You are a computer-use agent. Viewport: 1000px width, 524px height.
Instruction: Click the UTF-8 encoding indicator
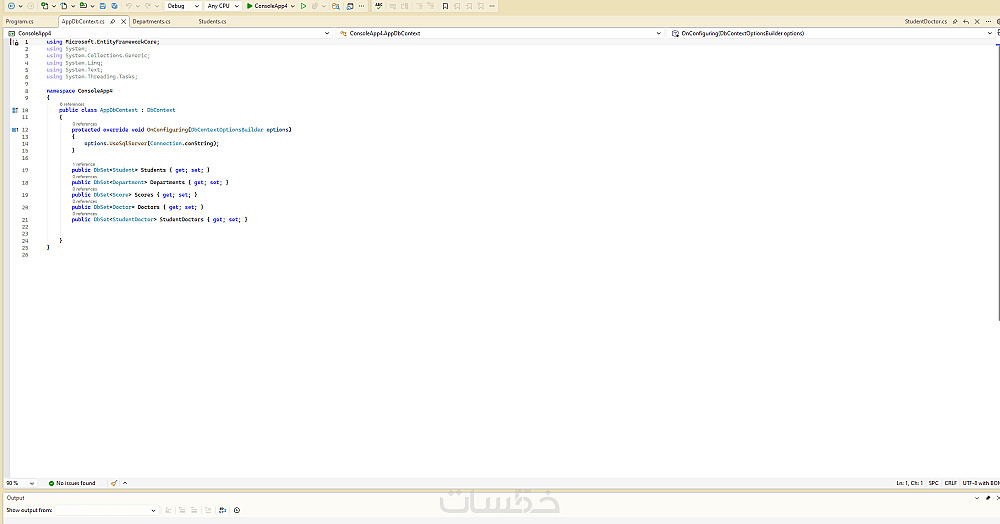[x=981, y=483]
